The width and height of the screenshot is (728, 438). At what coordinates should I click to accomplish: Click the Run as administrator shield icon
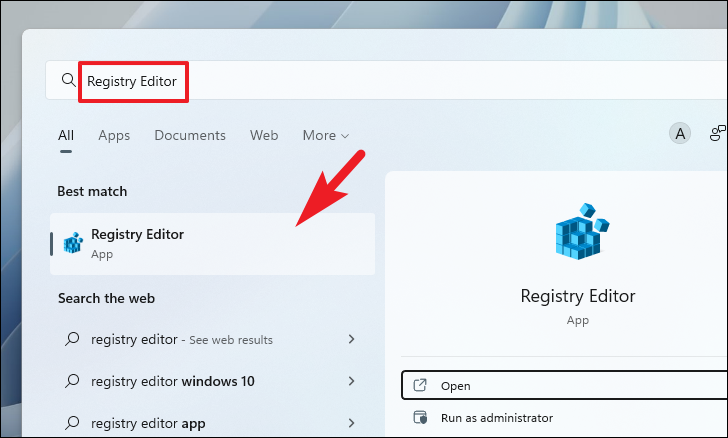(x=420, y=417)
